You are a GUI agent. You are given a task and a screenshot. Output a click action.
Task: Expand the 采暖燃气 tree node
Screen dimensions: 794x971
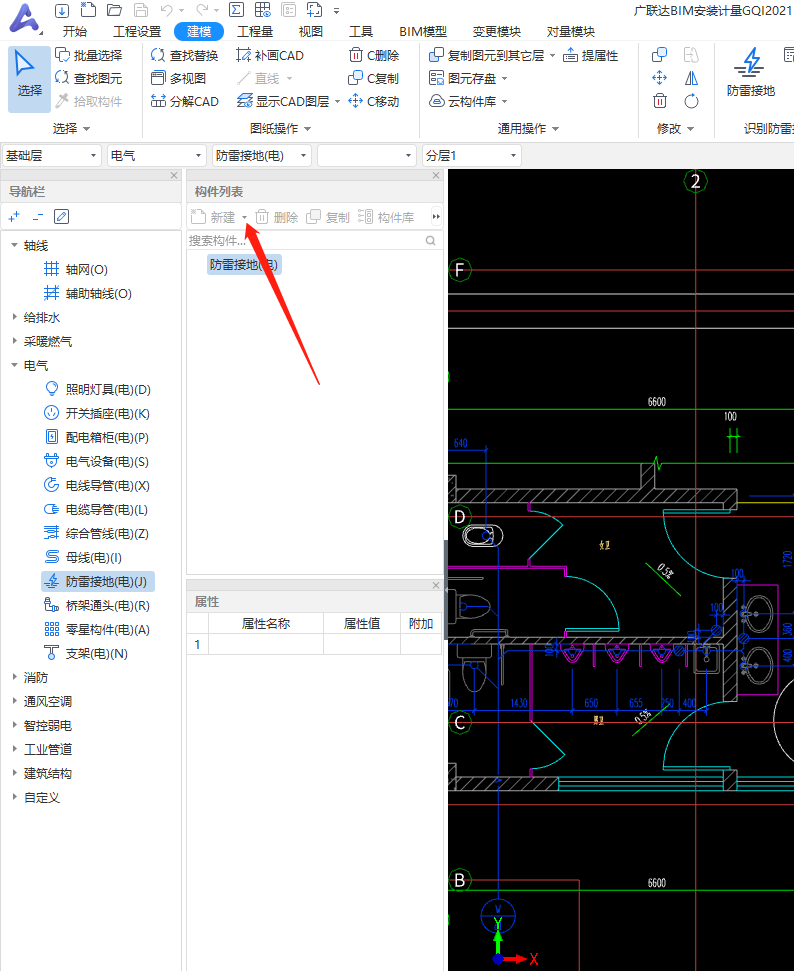[14, 341]
